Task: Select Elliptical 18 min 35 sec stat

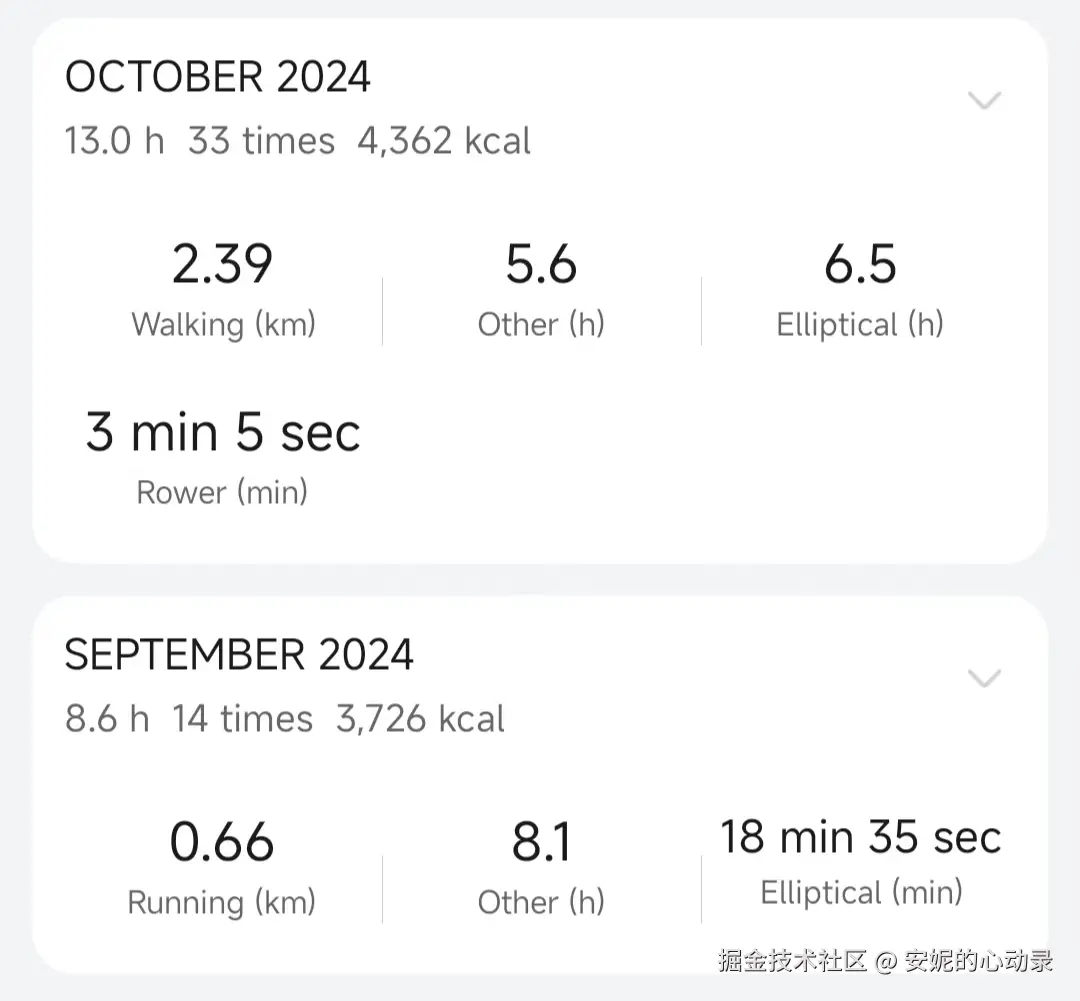Action: [861, 837]
